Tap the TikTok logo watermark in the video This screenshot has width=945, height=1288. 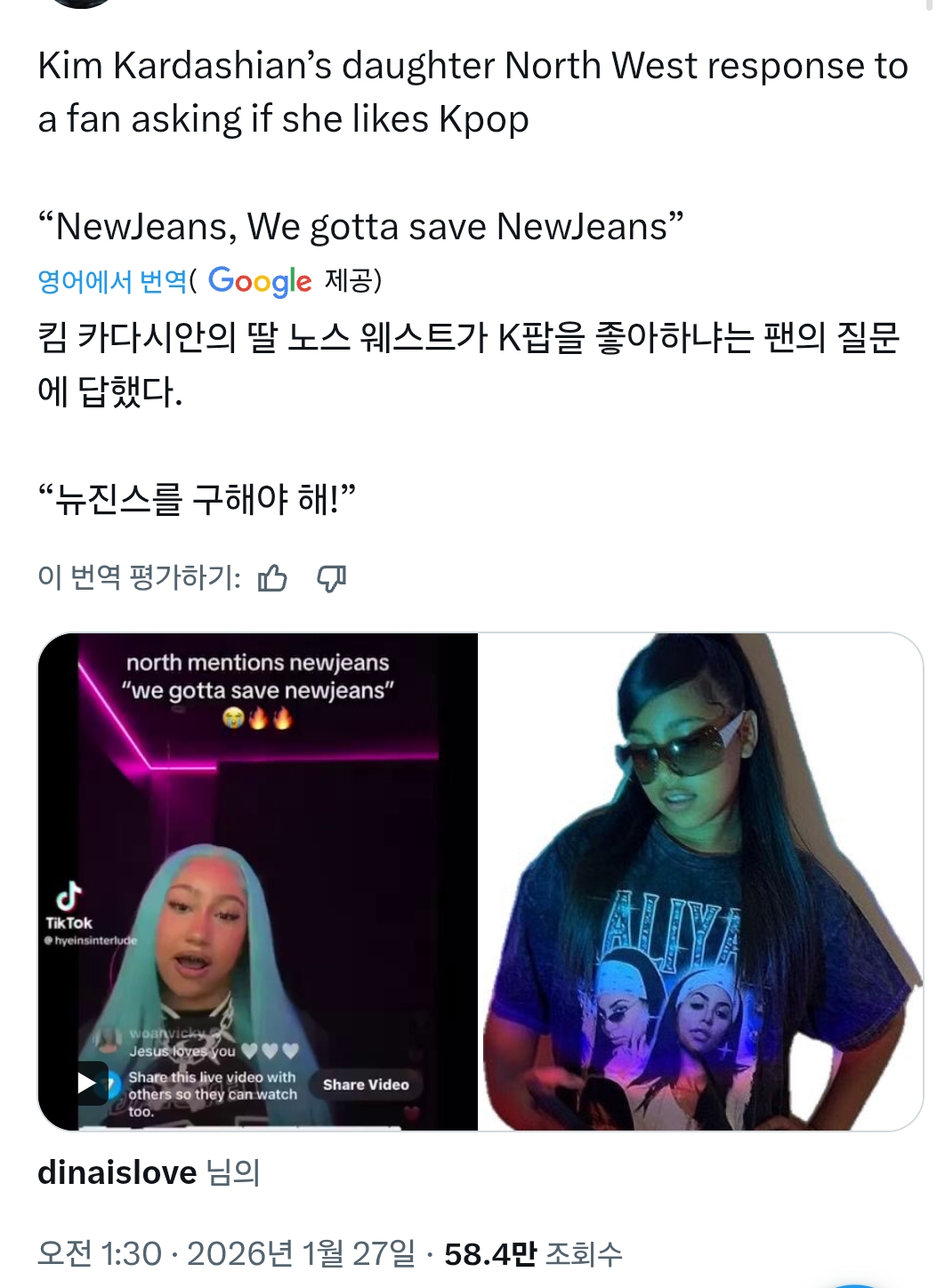click(x=69, y=906)
